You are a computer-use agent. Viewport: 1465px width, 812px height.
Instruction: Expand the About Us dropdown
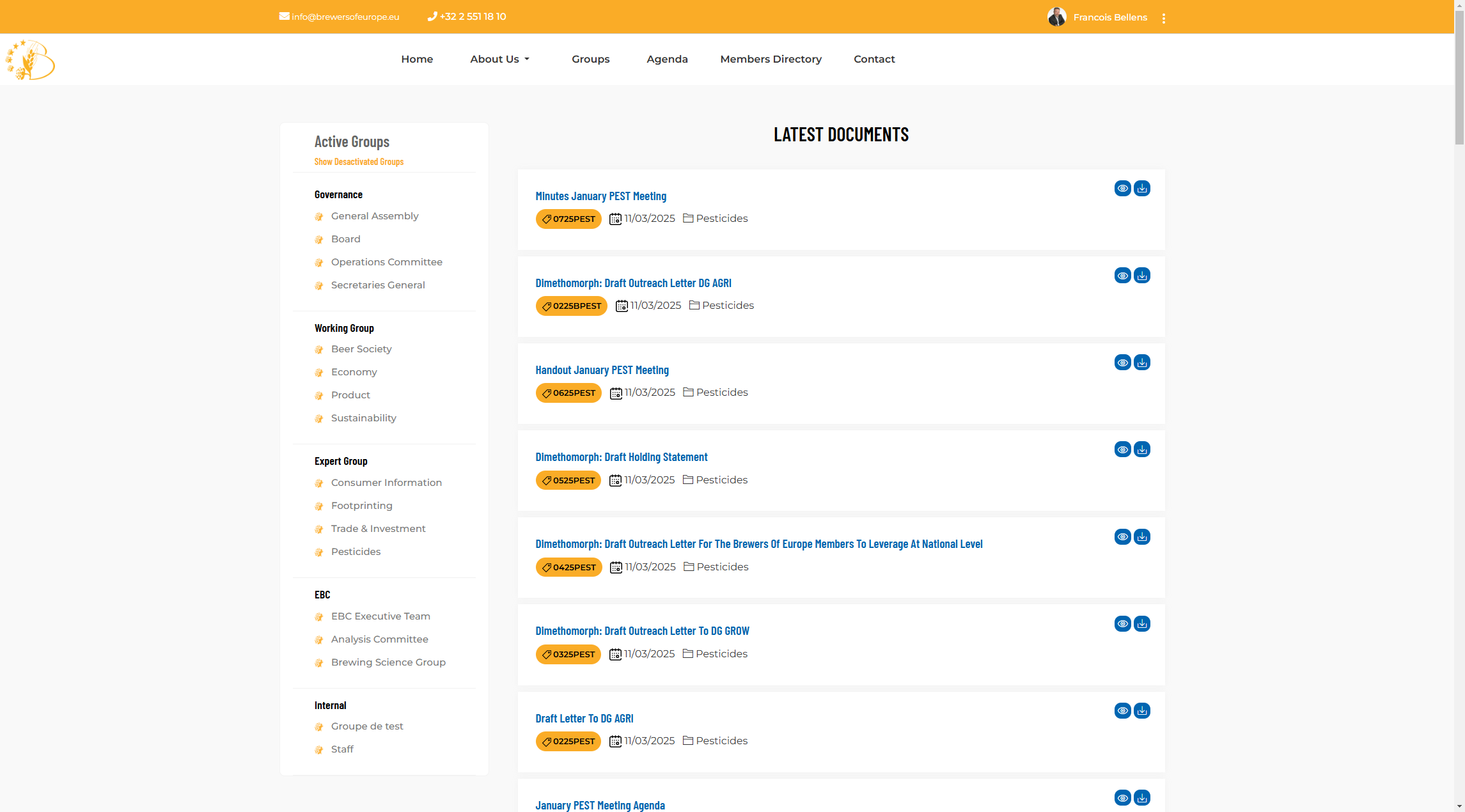(499, 59)
